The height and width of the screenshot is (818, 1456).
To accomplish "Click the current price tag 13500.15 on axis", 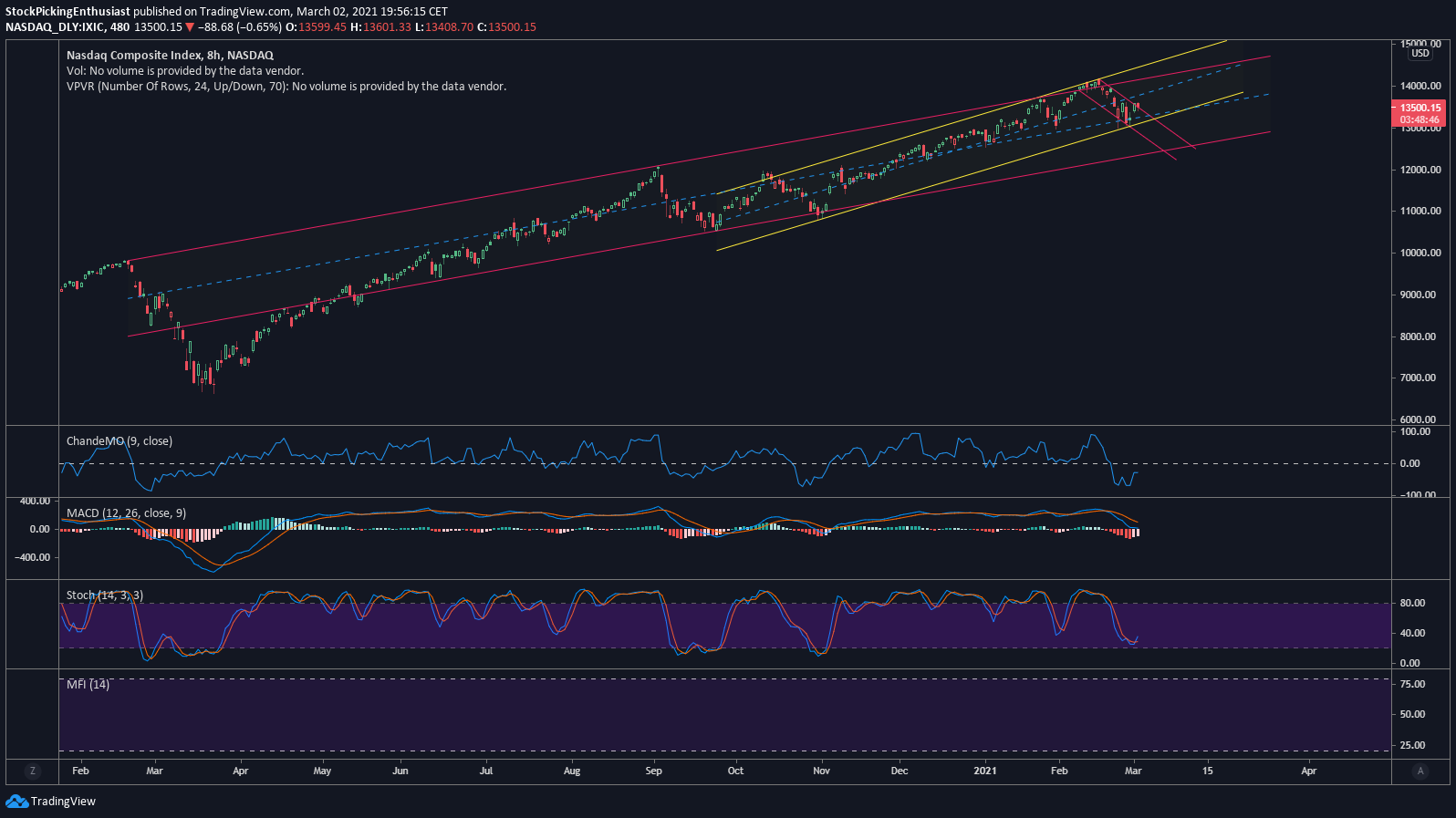I will coord(1420,108).
